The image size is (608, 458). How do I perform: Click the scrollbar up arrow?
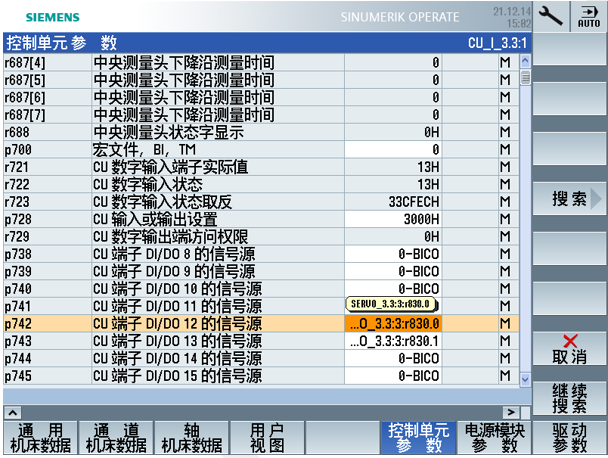click(525, 60)
